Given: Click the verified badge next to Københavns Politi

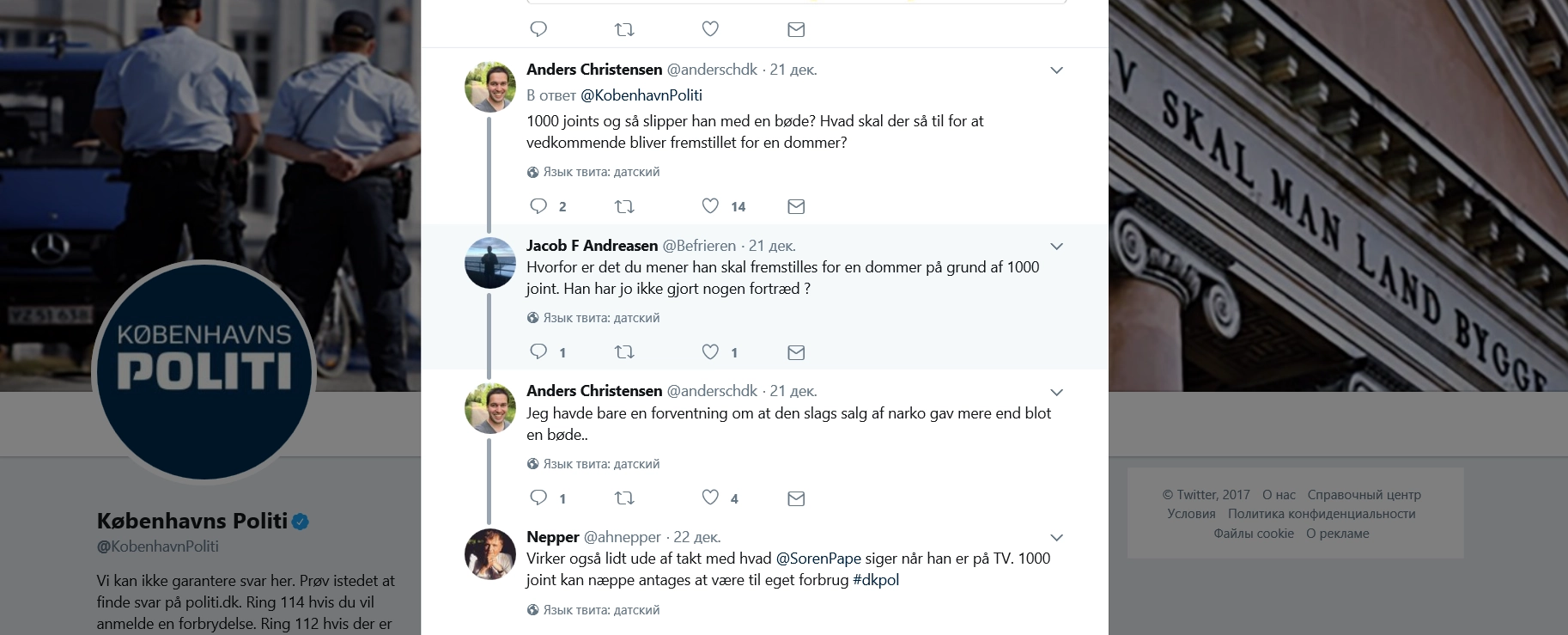Looking at the screenshot, I should tap(301, 522).
